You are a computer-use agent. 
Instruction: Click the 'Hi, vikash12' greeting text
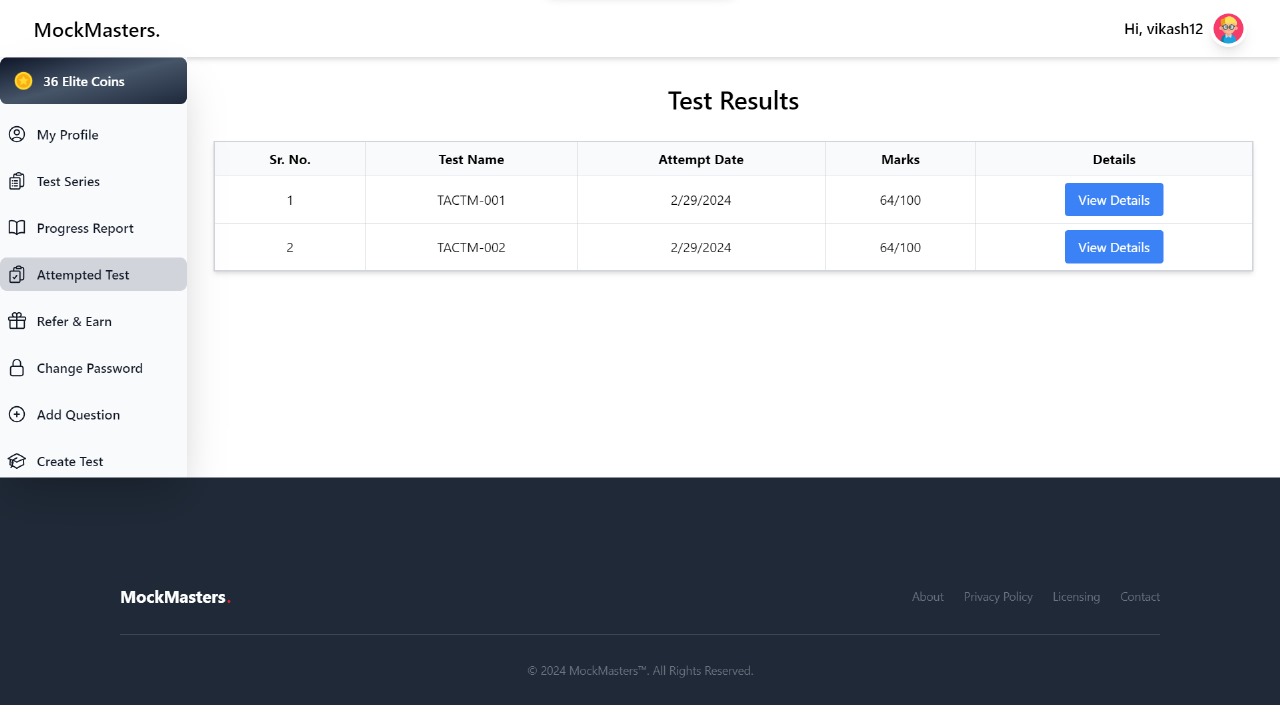[1163, 29]
